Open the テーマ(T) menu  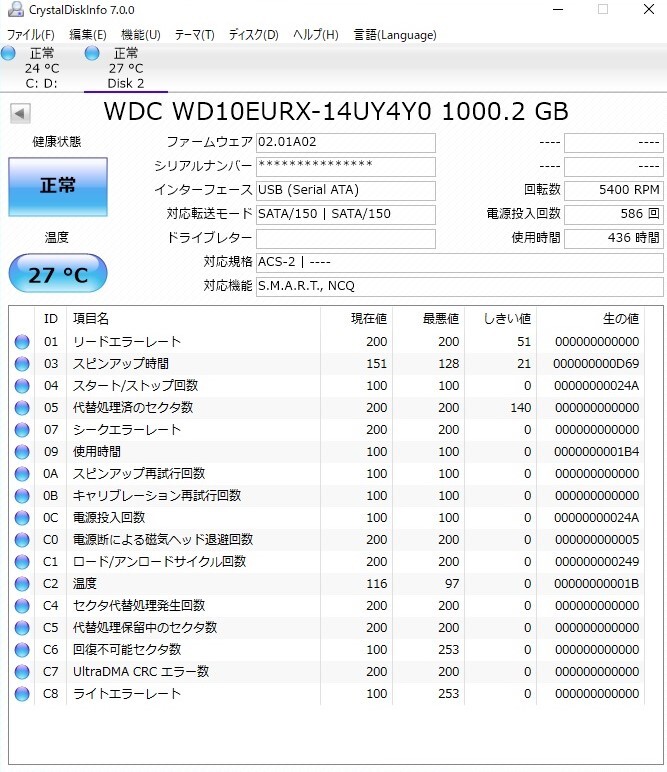[x=195, y=35]
